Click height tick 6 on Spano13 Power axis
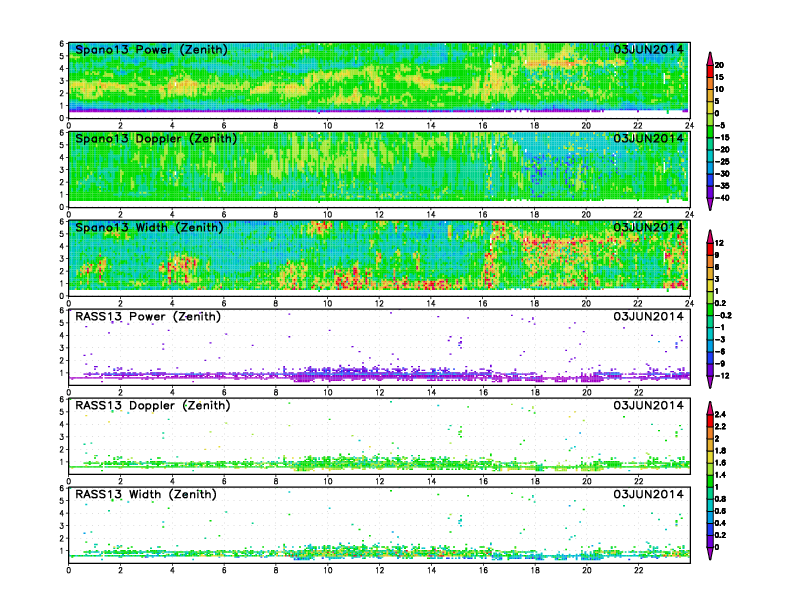This screenshot has height=612, width=792. coord(62,44)
